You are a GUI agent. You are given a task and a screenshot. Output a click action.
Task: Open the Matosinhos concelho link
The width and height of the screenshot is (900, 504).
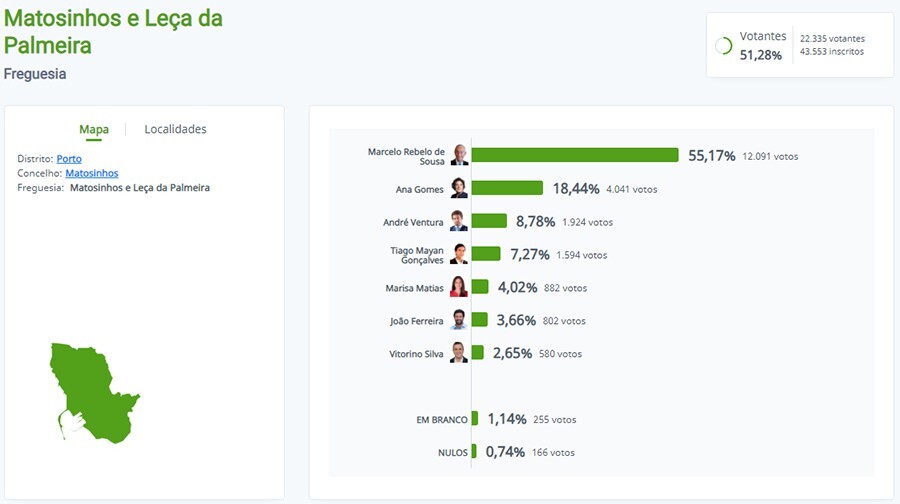pyautogui.click(x=91, y=173)
